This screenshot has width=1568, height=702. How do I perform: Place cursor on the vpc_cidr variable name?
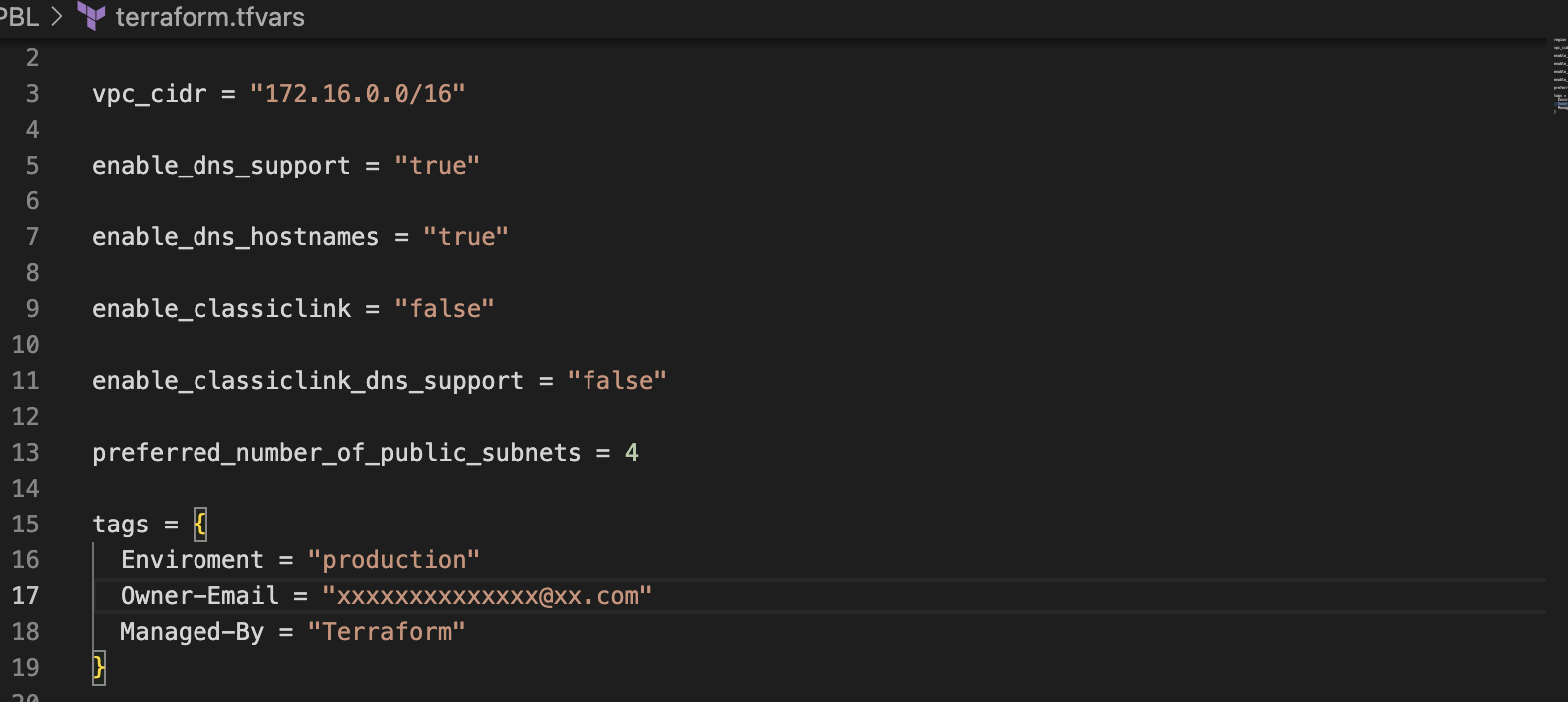click(x=148, y=93)
